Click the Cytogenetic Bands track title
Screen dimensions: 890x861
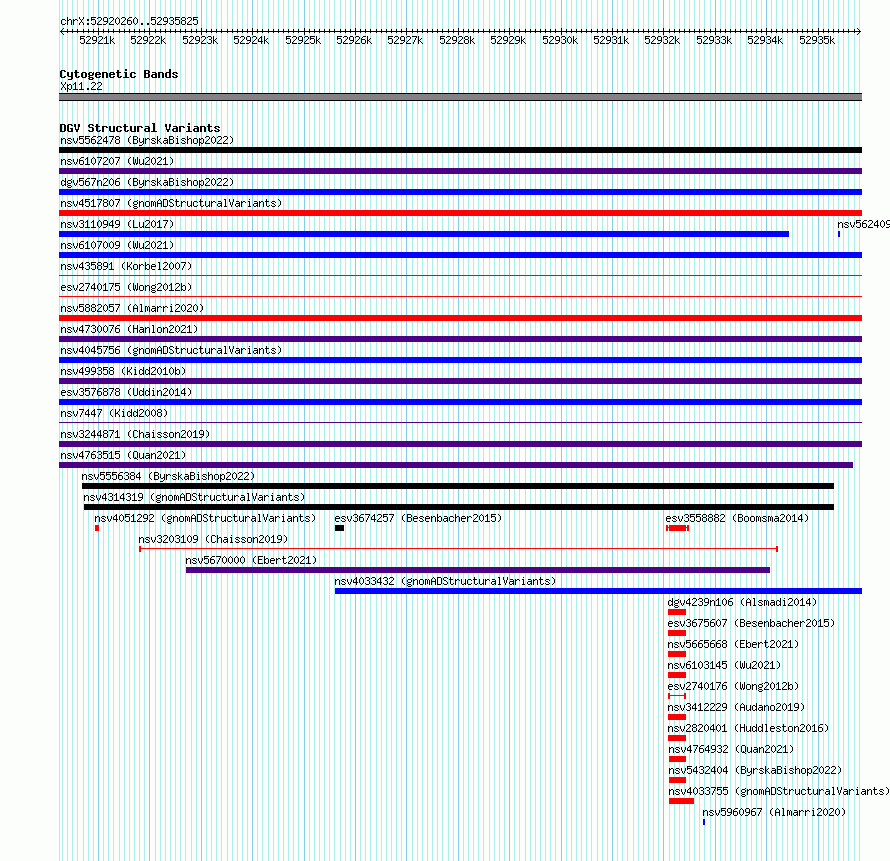(x=119, y=74)
